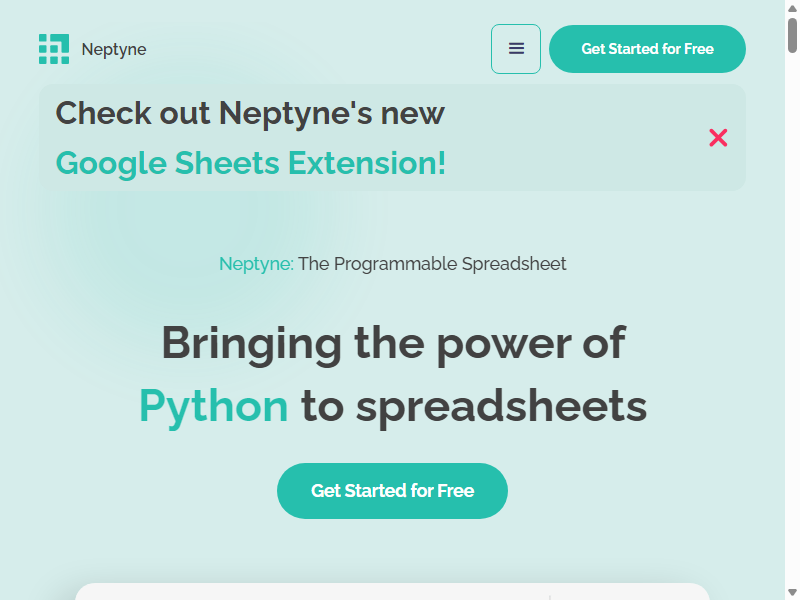Click 'The Programmable Spreadsheet' tagline text
Screen dimensions: 800x600
(x=432, y=264)
